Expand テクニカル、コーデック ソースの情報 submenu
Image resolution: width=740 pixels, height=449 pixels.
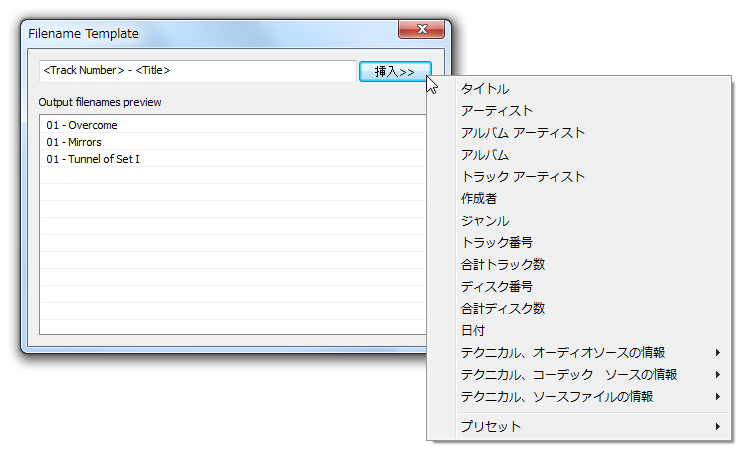[579, 374]
